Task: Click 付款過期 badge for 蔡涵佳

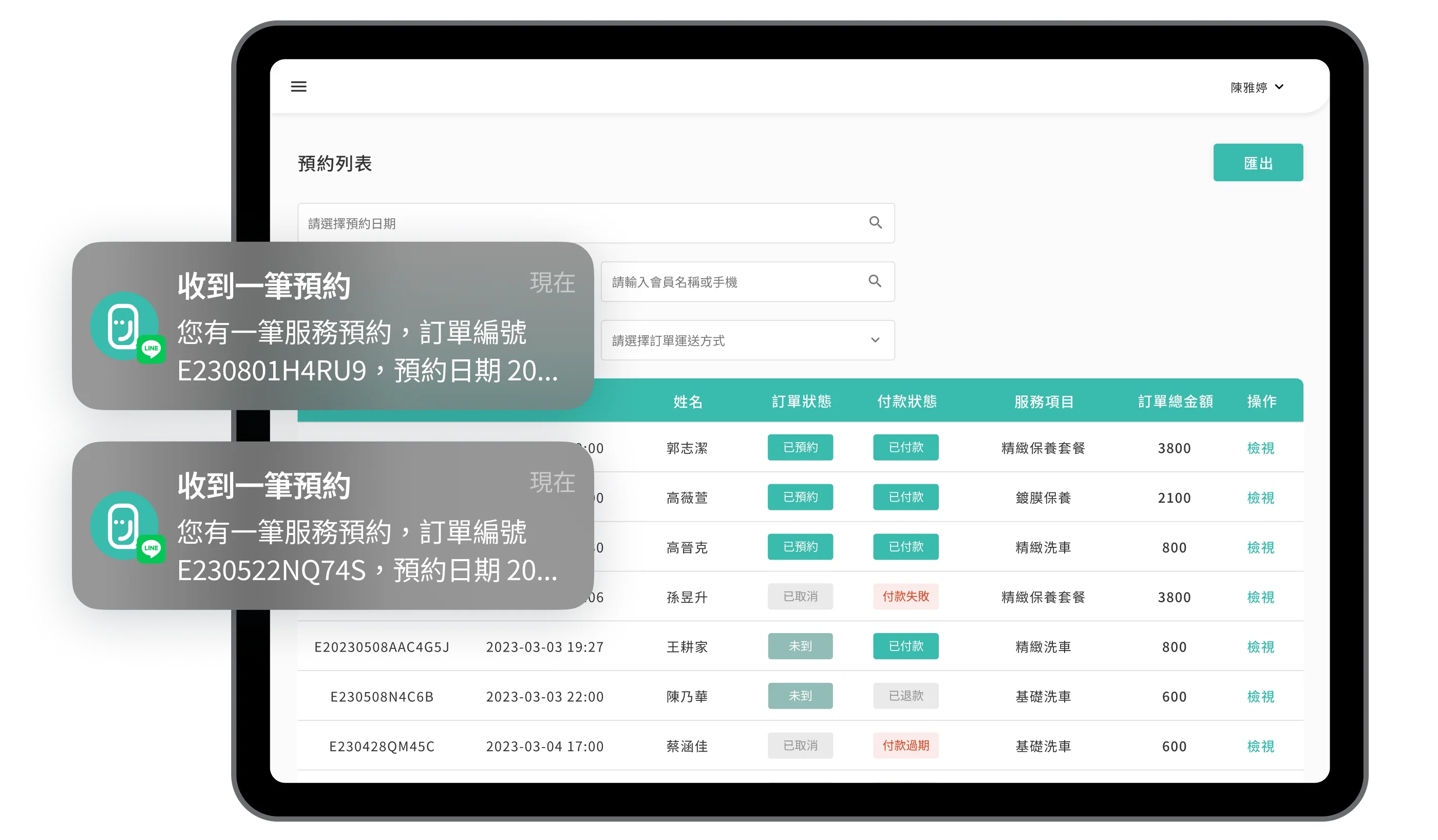Action: [905, 746]
